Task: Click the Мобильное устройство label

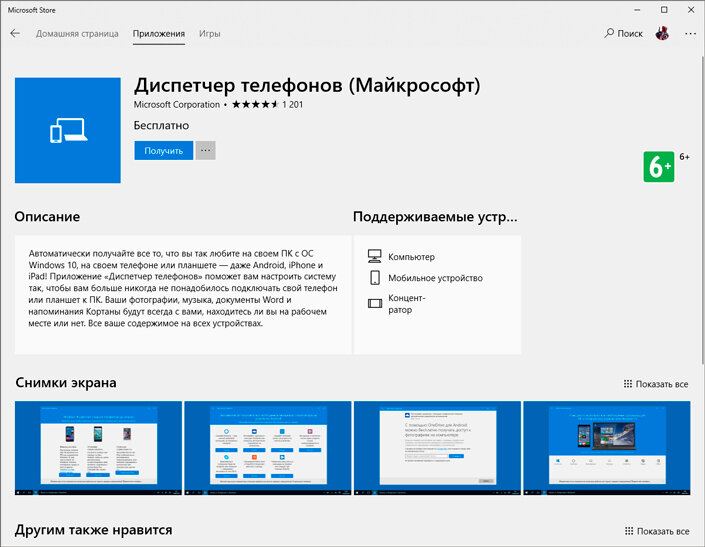Action: pyautogui.click(x=435, y=278)
